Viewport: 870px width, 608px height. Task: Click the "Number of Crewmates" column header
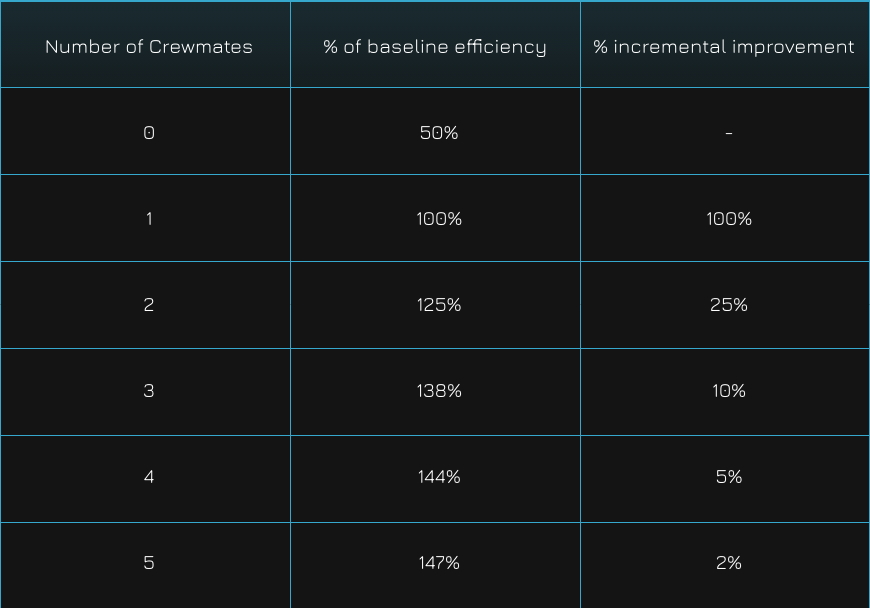148,47
